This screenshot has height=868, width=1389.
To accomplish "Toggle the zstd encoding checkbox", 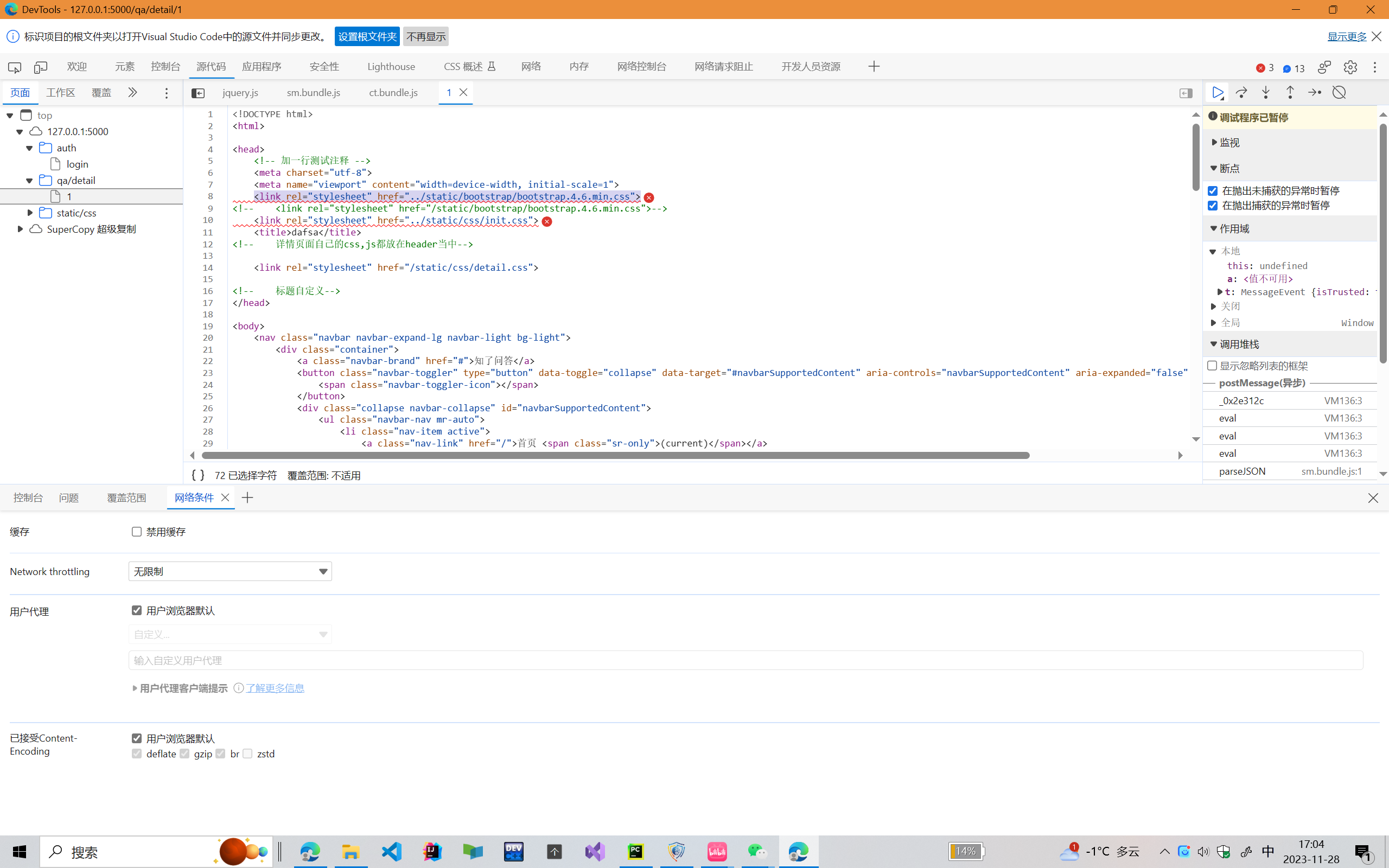I will [x=247, y=753].
